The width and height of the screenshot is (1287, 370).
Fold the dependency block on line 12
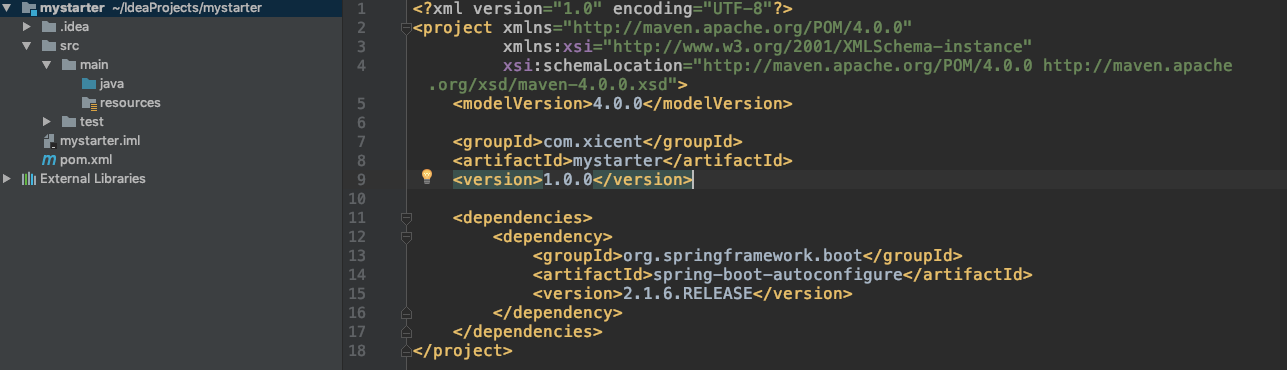[405, 237]
